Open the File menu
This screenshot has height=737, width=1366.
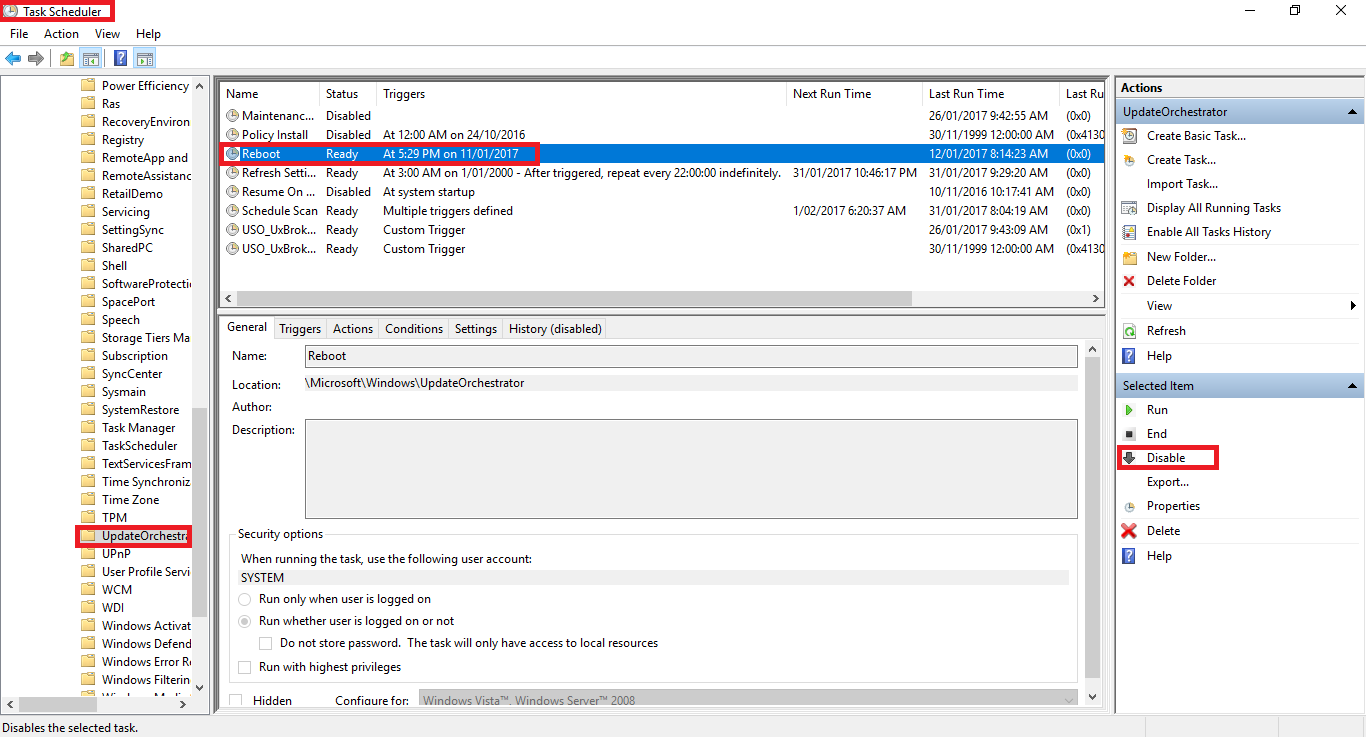tap(19, 34)
